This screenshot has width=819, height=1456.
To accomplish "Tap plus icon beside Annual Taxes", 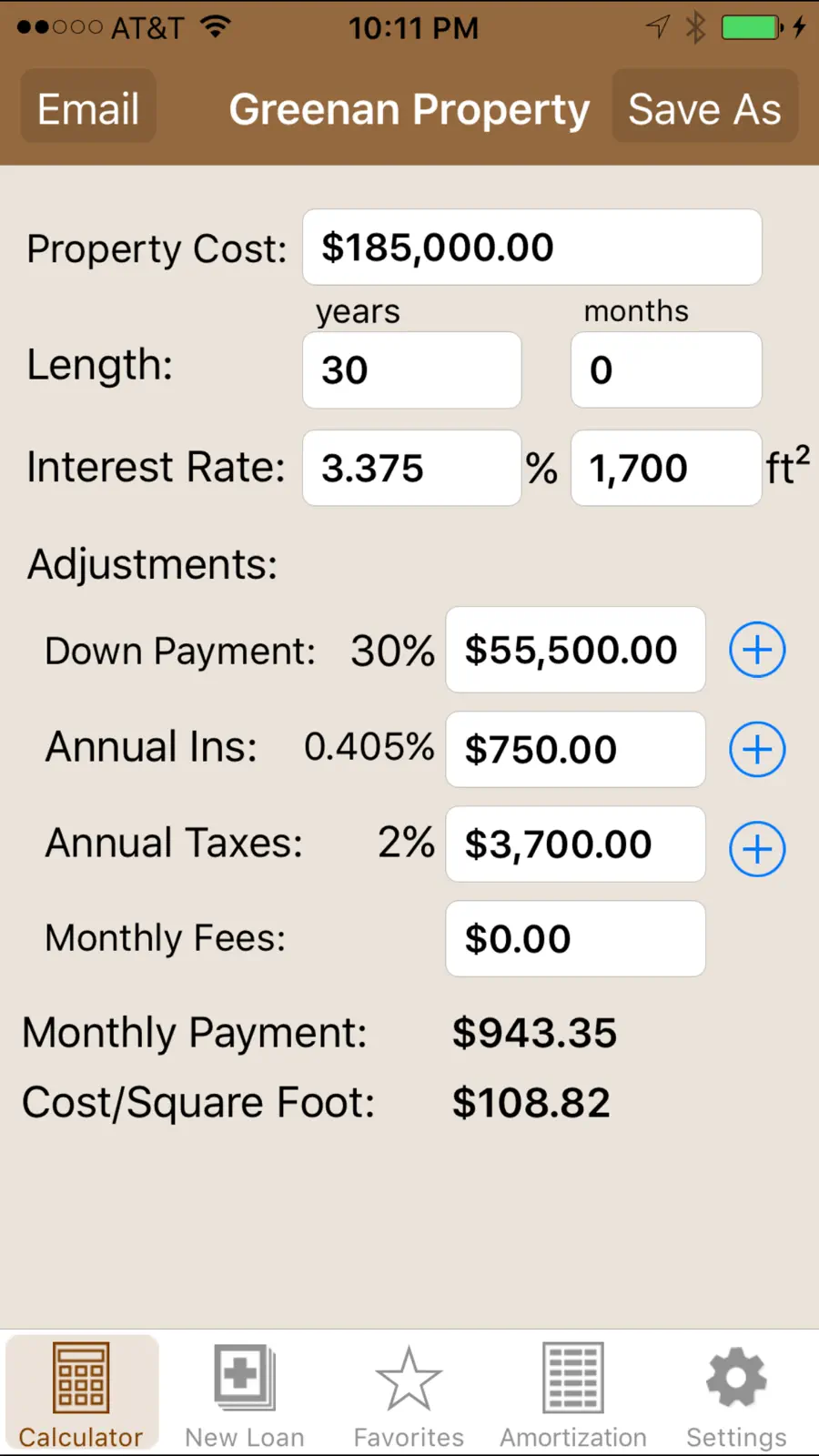I will click(757, 849).
